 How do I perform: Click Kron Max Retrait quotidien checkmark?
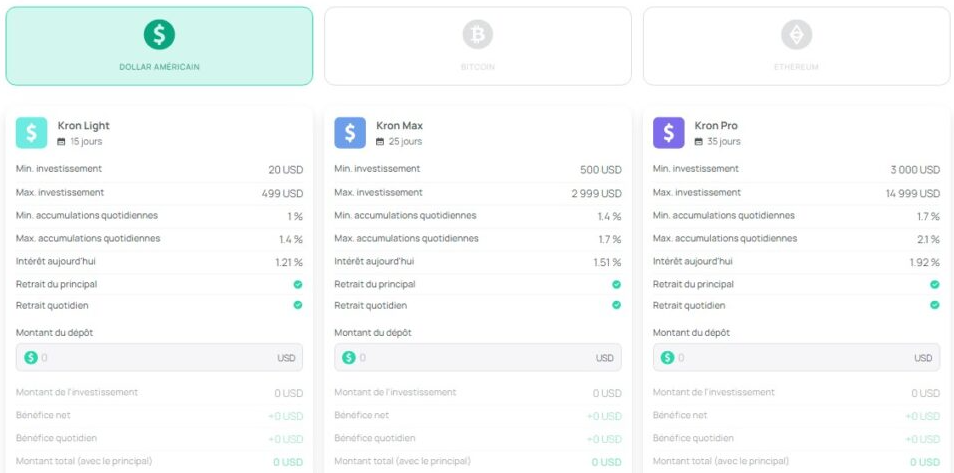tap(616, 305)
